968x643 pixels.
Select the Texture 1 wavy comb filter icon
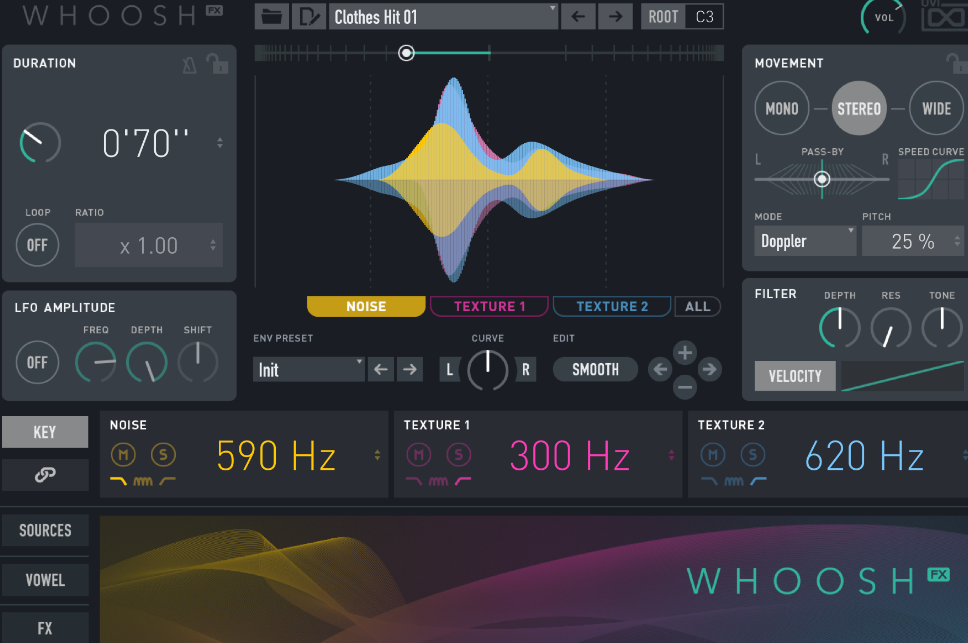pyautogui.click(x=438, y=481)
